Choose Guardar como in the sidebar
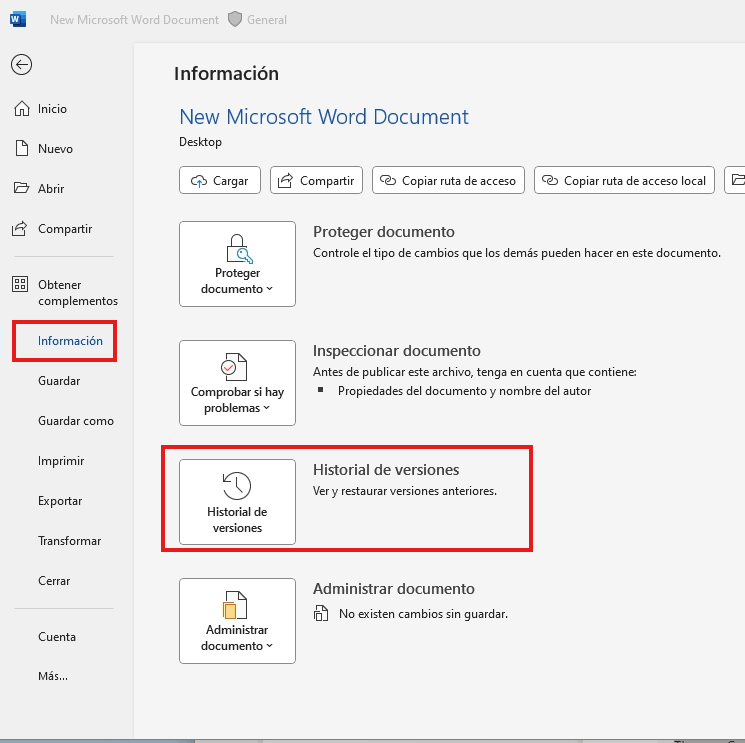This screenshot has height=743, width=745. (x=76, y=420)
